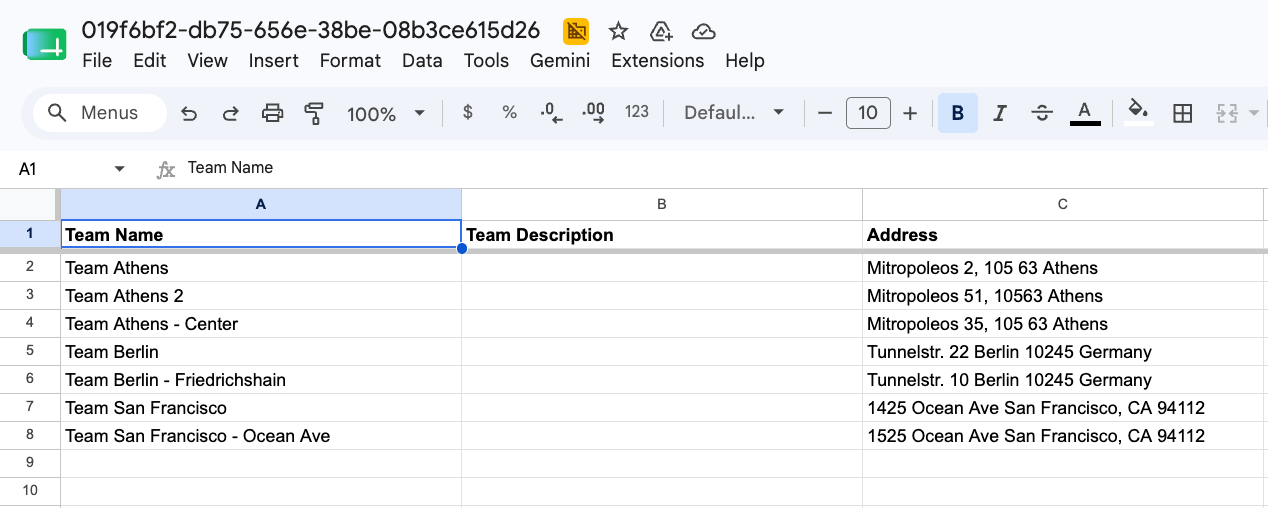Screen dimensions: 1268x508
Task: Increase the font size
Action: point(910,113)
